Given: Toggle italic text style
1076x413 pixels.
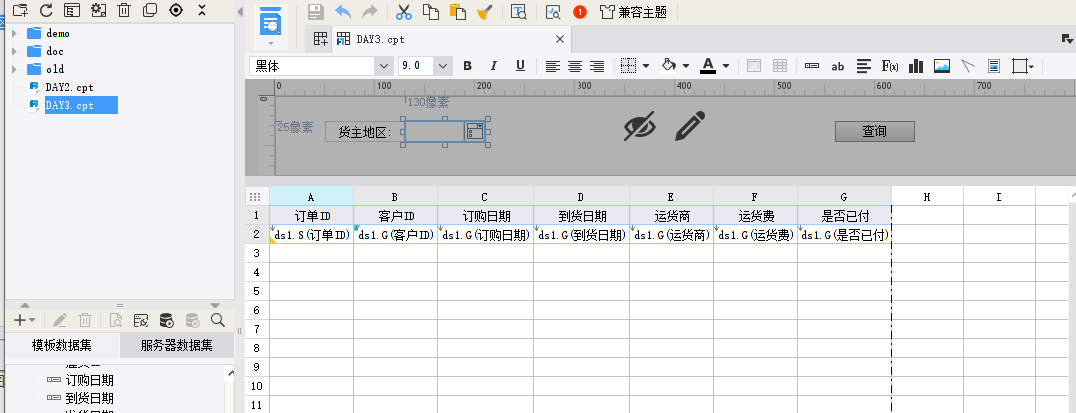Looking at the screenshot, I should [493, 66].
